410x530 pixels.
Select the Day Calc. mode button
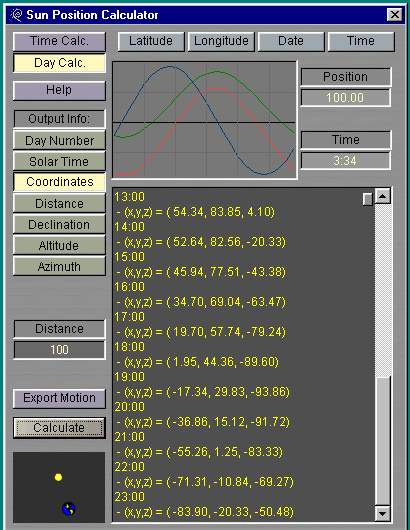click(x=59, y=63)
